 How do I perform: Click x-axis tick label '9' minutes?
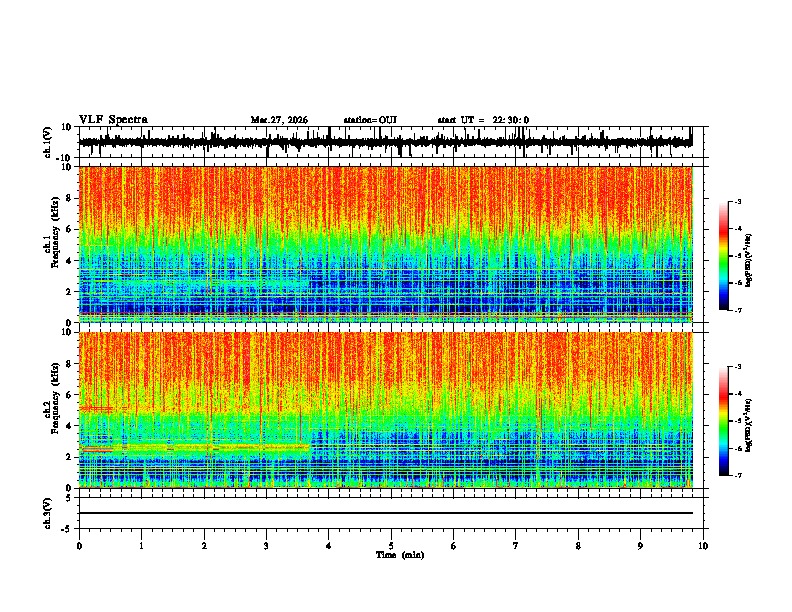pyautogui.click(x=640, y=546)
